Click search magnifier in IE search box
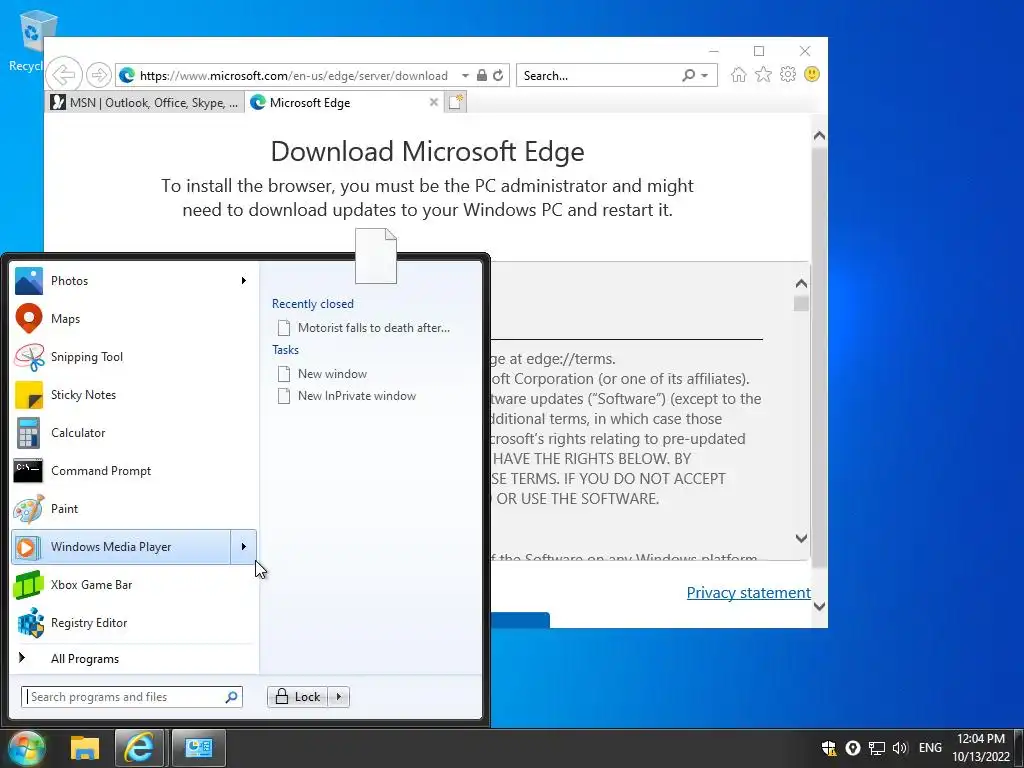 coord(688,76)
